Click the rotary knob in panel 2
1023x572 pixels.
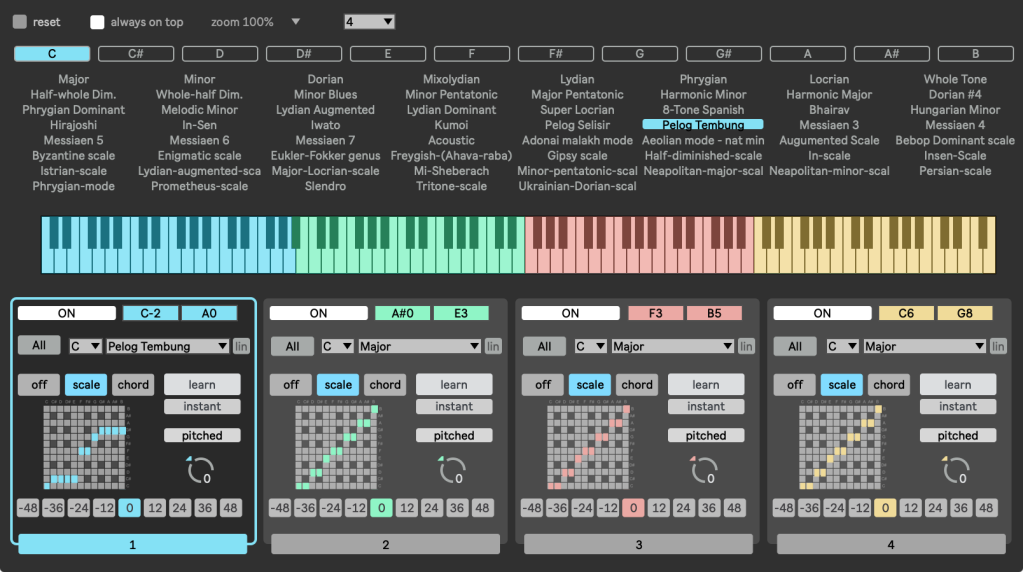point(452,469)
